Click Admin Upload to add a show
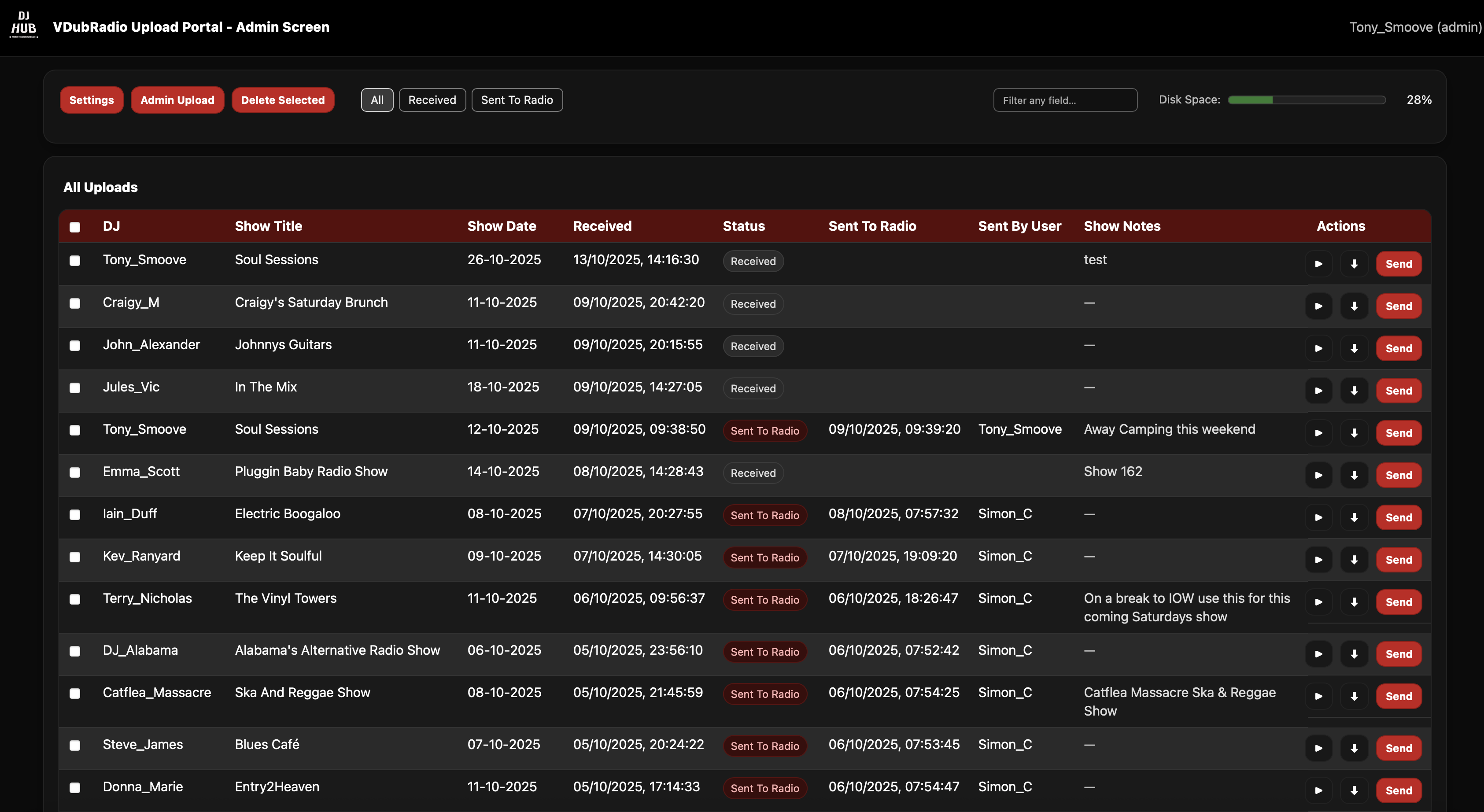 click(x=177, y=100)
